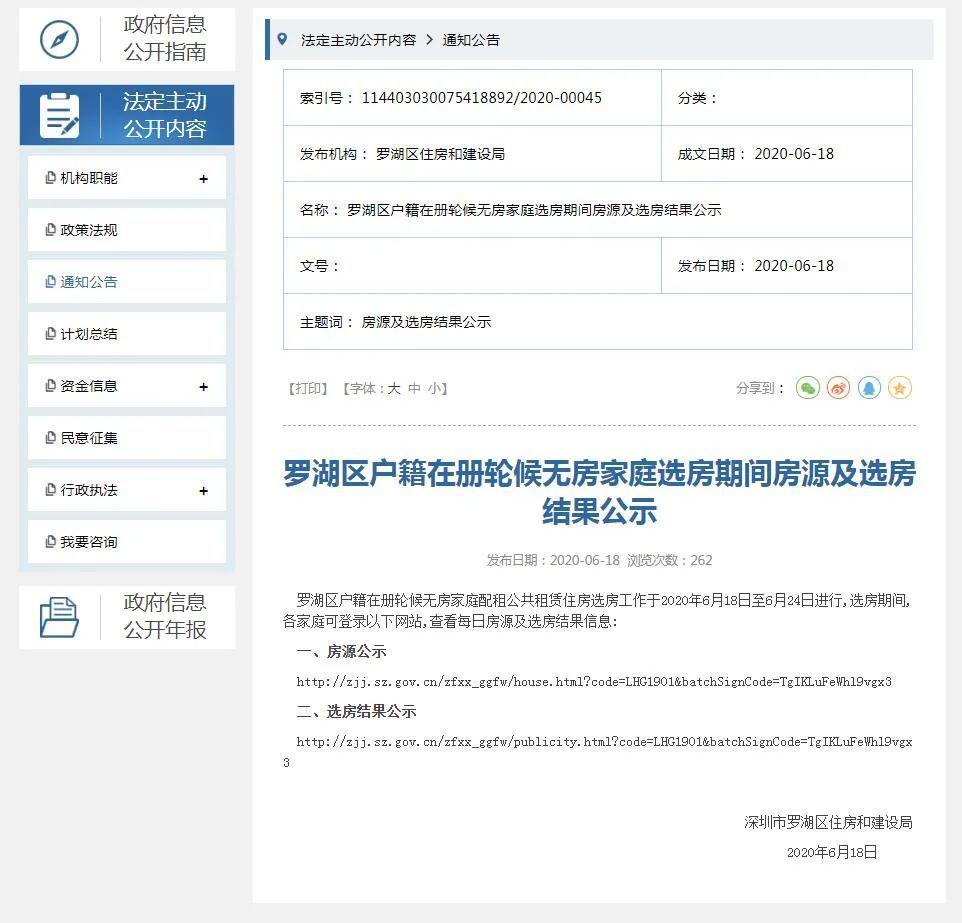The image size is (962, 923).
Task: Click 法定主动公开内容 in the breadcrumb
Action: [358, 40]
